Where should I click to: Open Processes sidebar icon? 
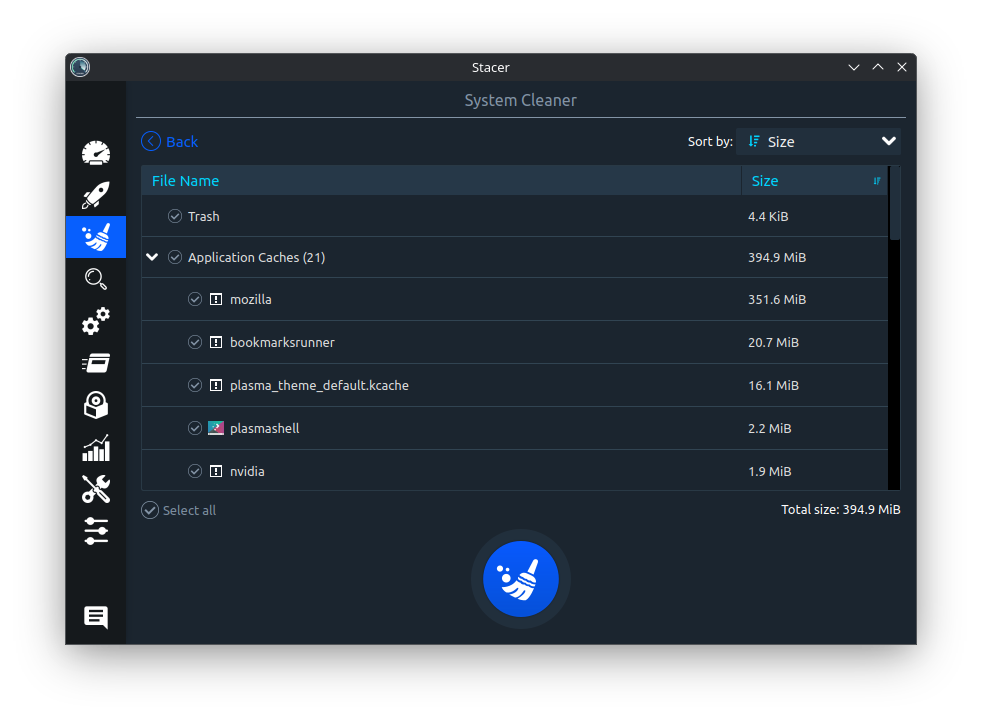(96, 363)
